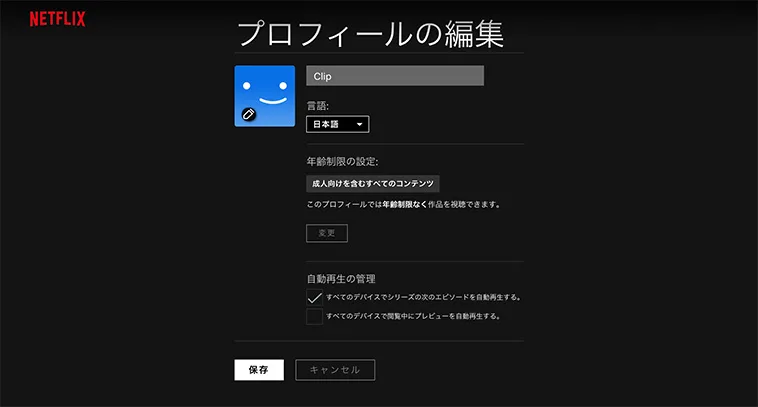Click the 成人向けを含むすべてのコンテンツ badge
Viewport: 758px width, 407px height.
pyautogui.click(x=373, y=184)
